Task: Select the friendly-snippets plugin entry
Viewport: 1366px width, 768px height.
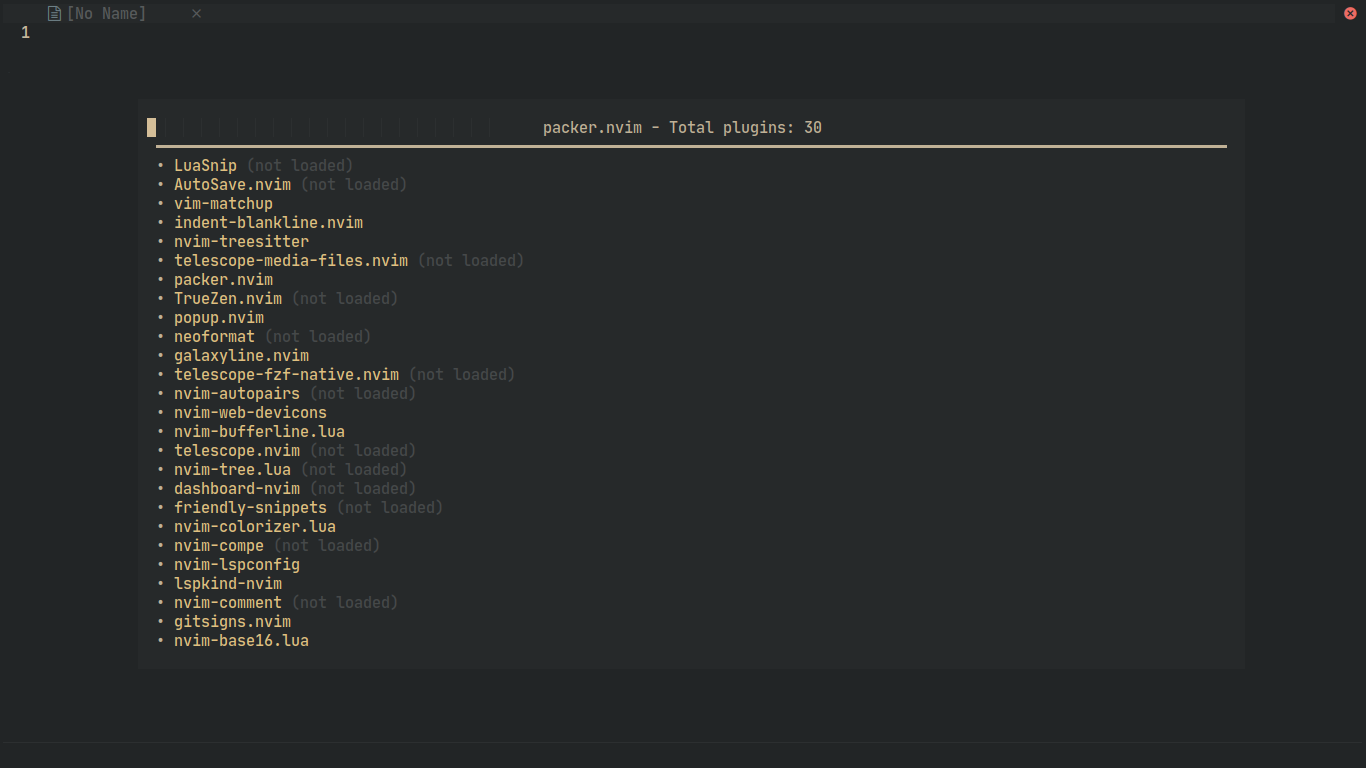Action: (250, 507)
